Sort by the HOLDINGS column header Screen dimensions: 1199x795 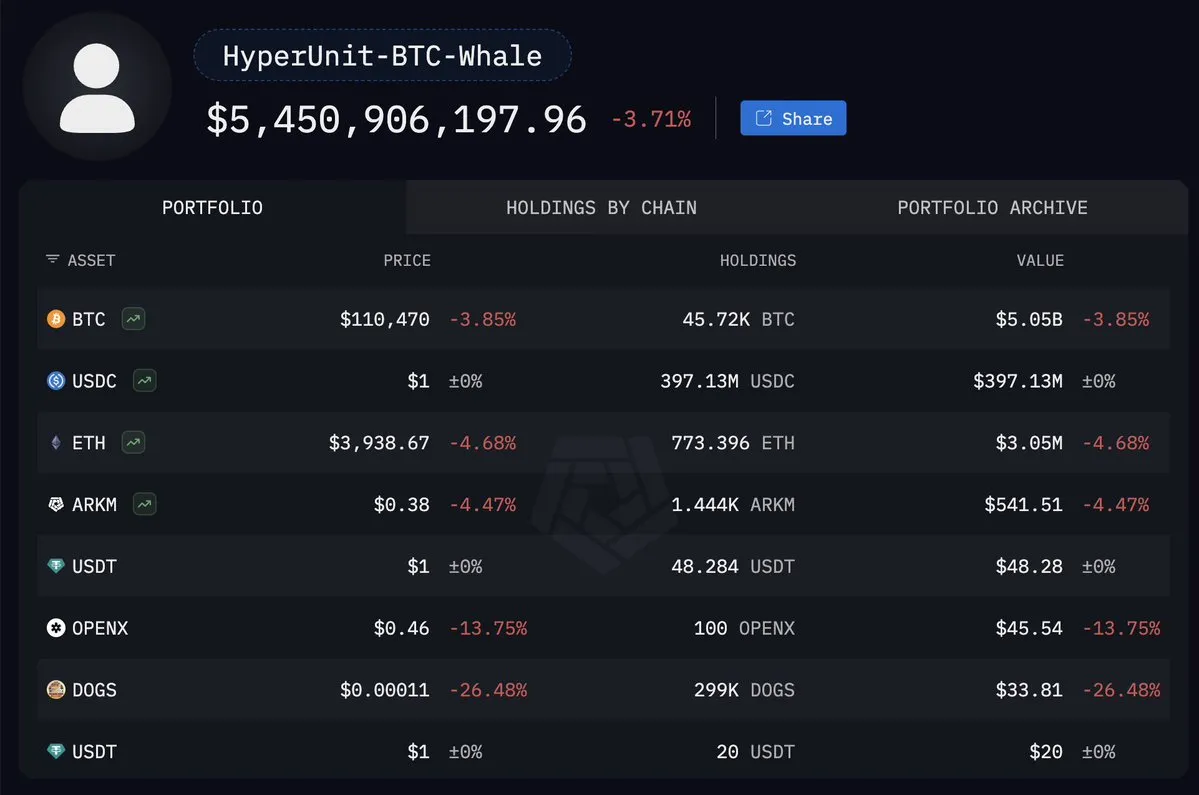[758, 260]
